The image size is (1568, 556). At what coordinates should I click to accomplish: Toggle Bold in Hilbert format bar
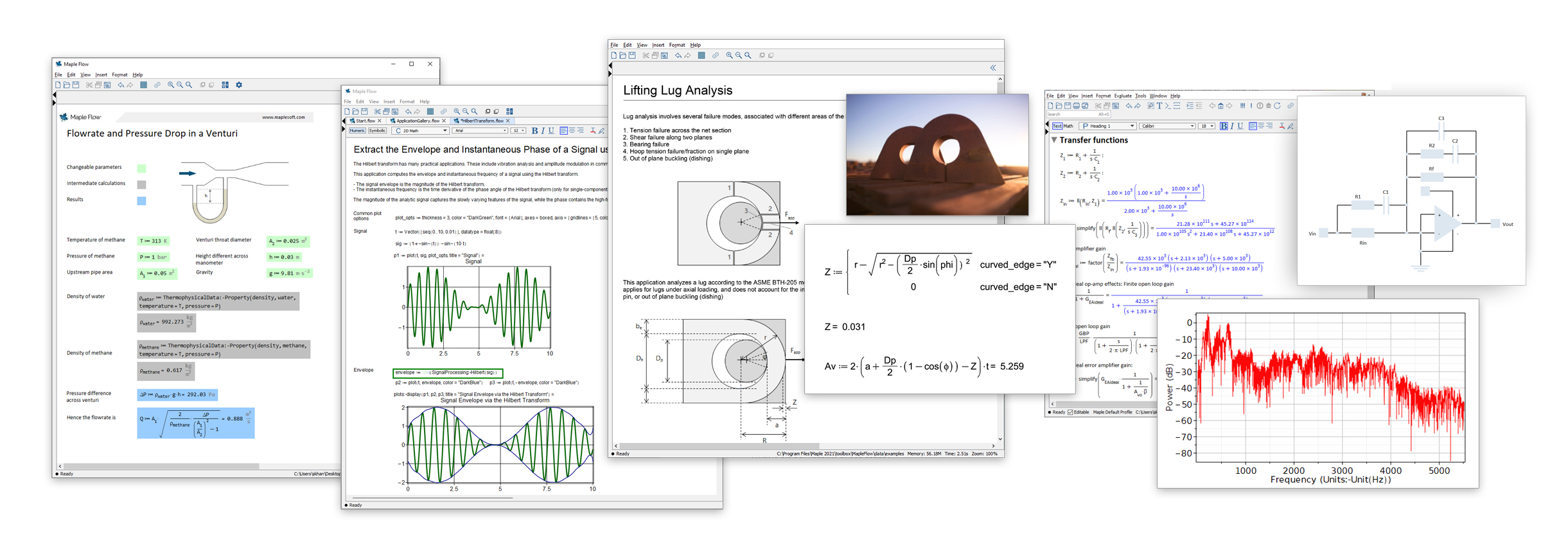[x=534, y=130]
